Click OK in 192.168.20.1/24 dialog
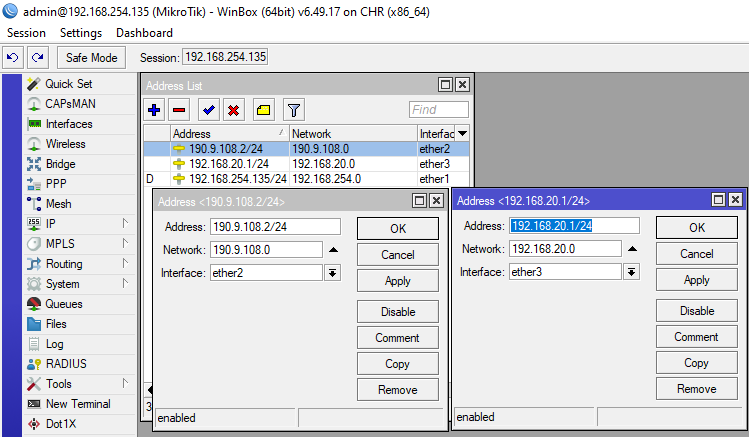The width and height of the screenshot is (749, 437). pos(697,228)
